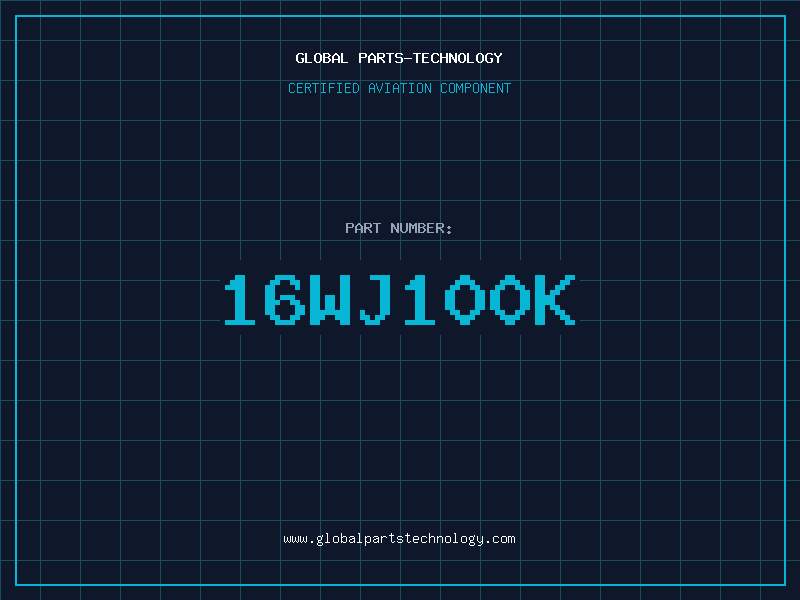Viewport: 800px width, 600px height.
Task: Click the zero just before letter K
Action: tap(511, 300)
